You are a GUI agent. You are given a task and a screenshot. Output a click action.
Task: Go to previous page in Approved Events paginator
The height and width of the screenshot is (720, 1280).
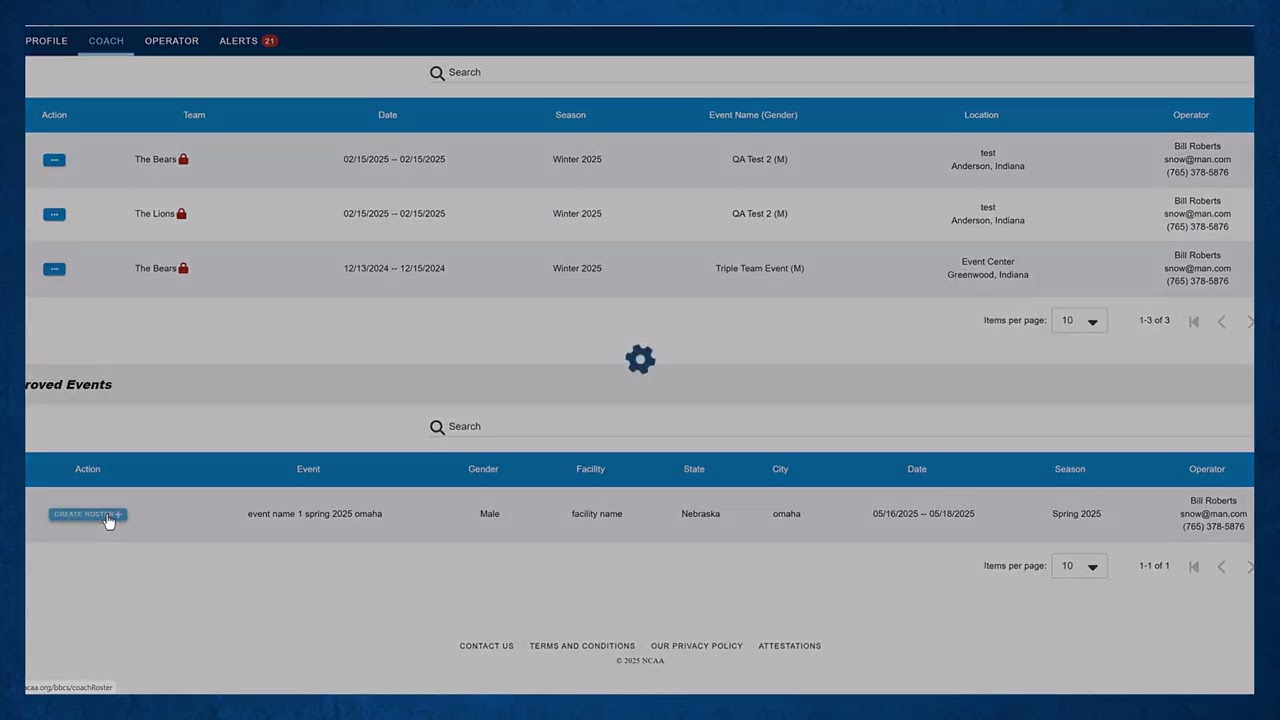pos(1221,567)
